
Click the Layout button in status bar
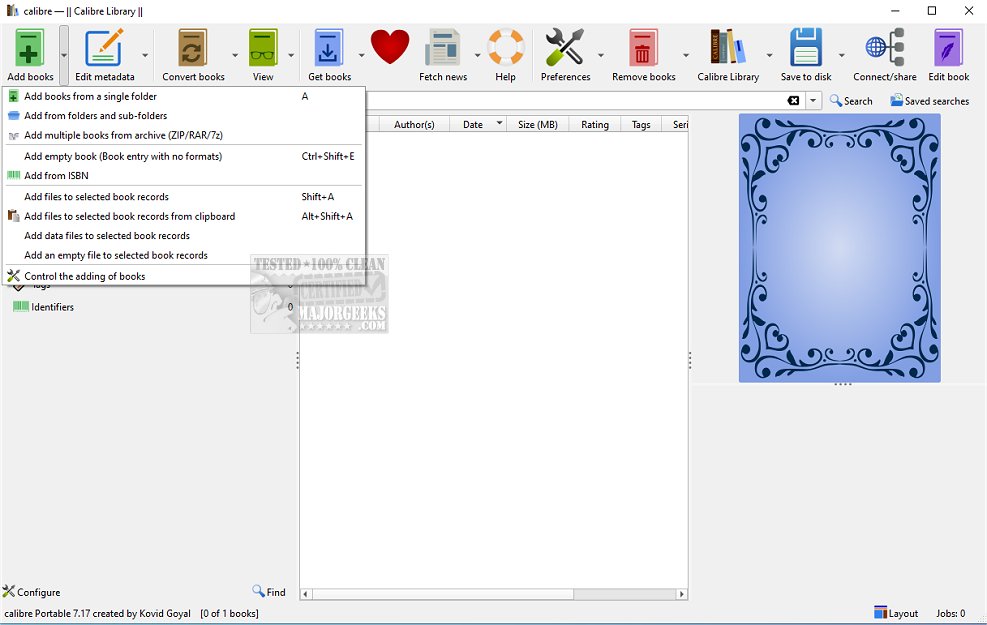click(x=896, y=613)
